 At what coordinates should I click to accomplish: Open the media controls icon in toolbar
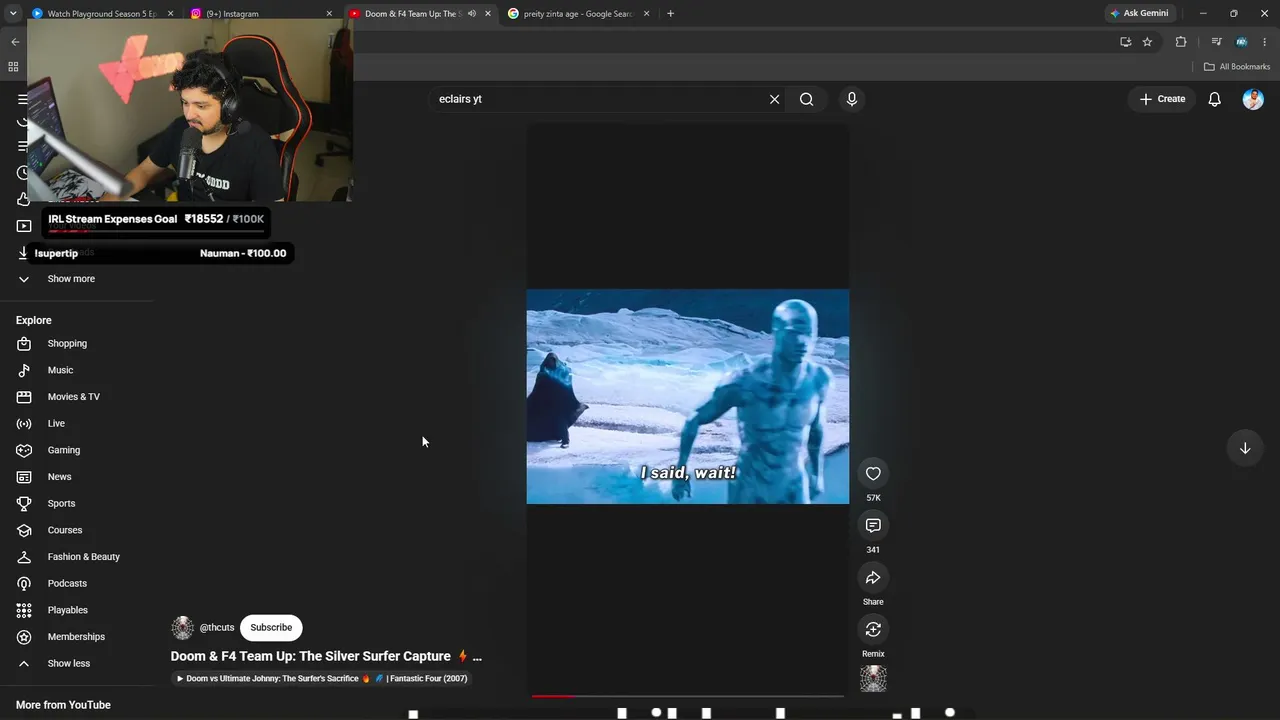(x=1216, y=42)
